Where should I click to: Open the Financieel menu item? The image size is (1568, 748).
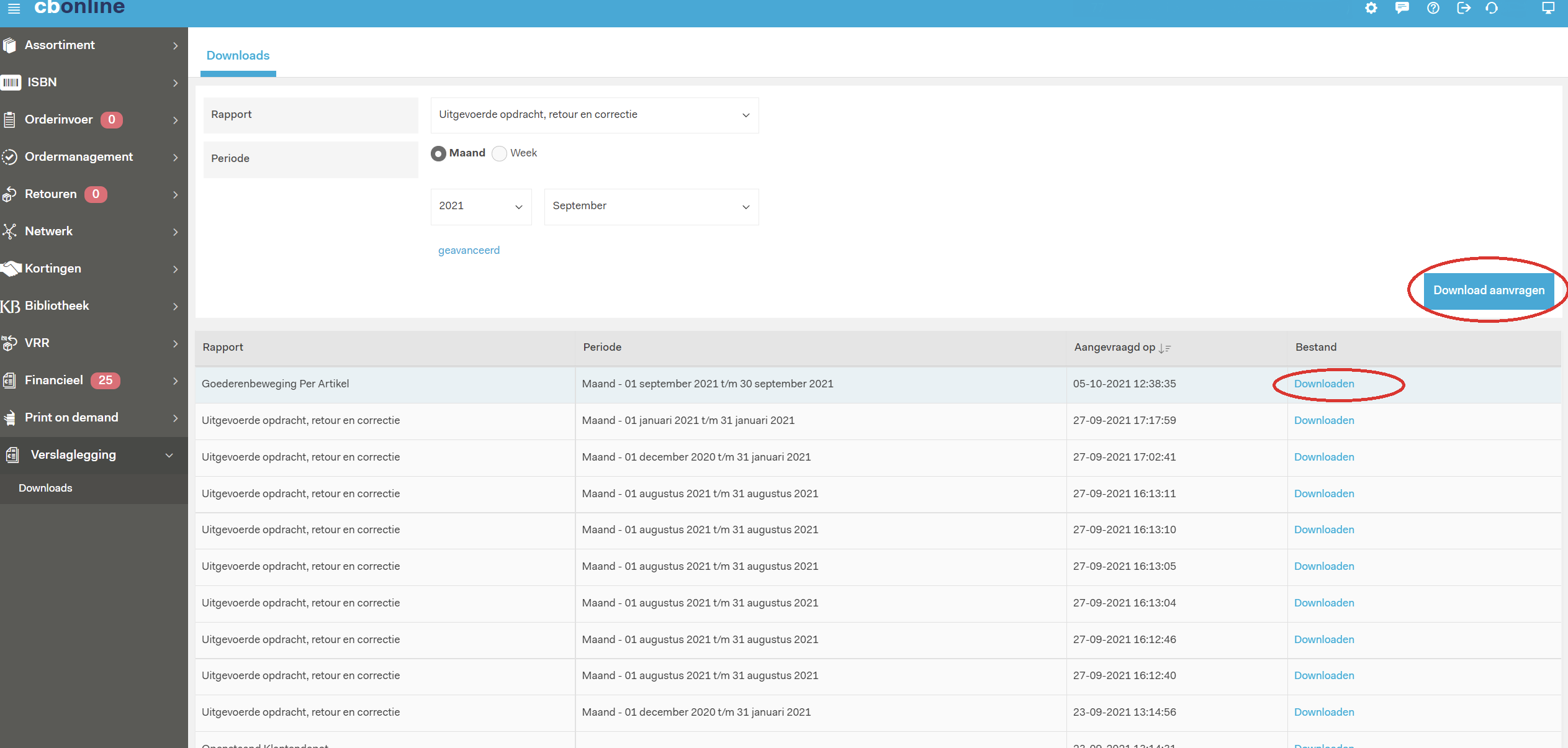tap(54, 381)
